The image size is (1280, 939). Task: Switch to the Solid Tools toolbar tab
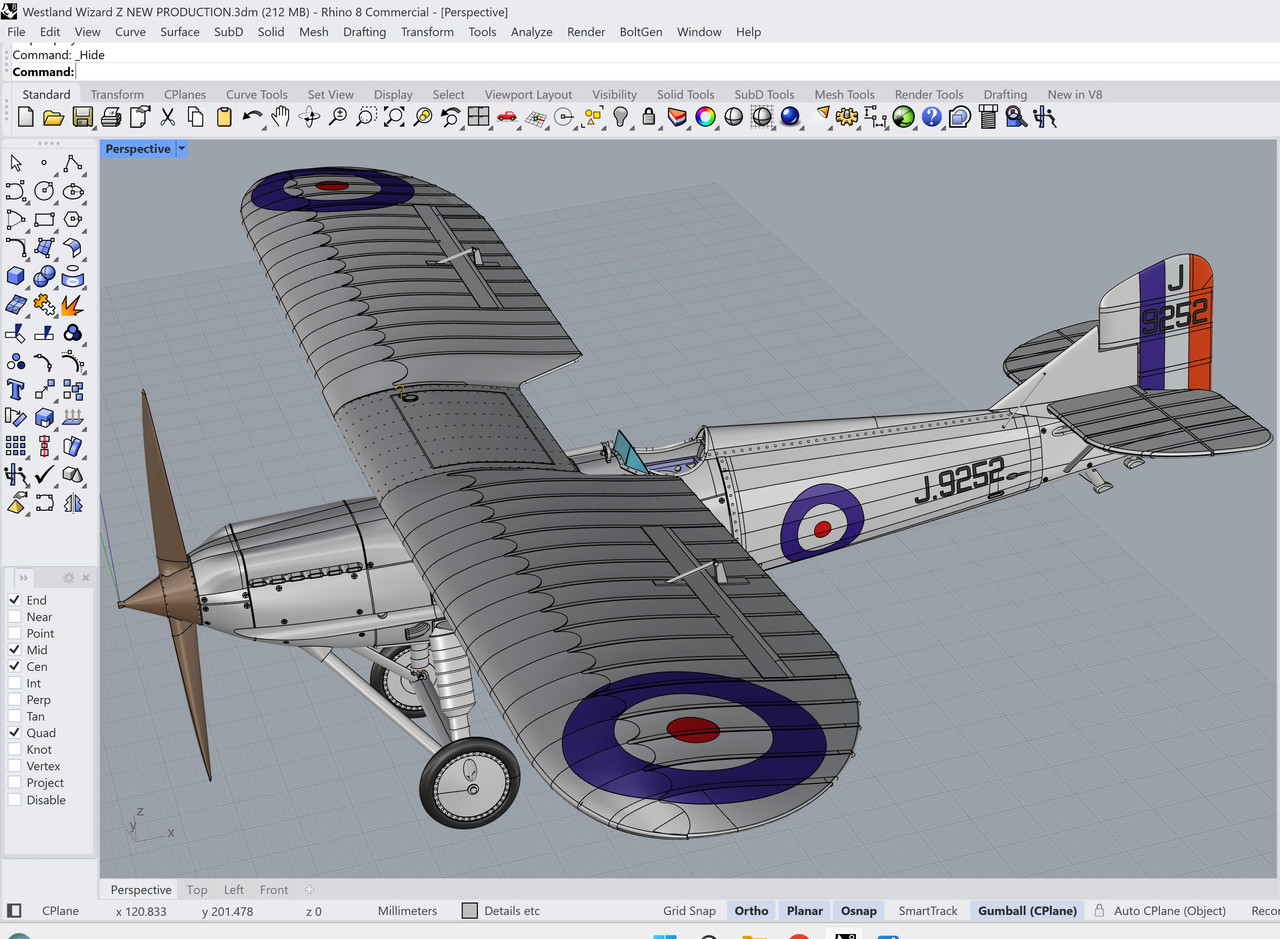pyautogui.click(x=685, y=94)
